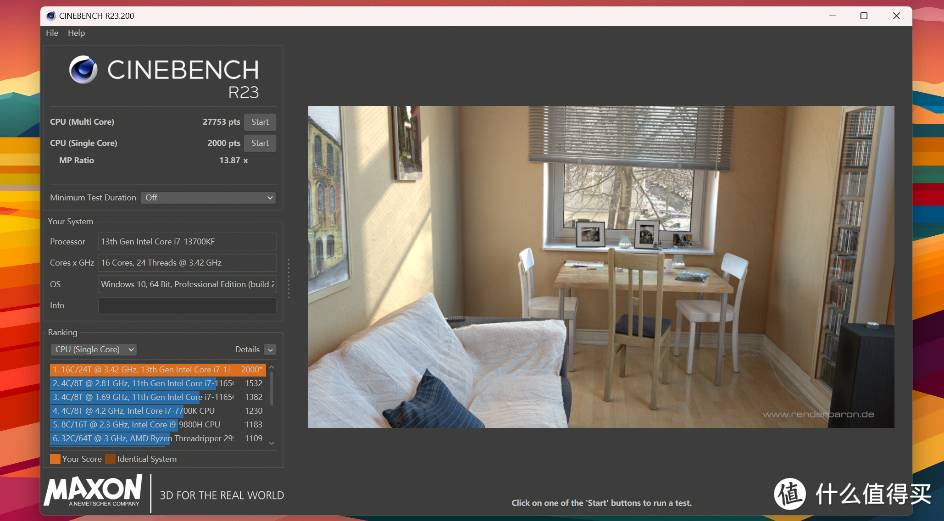Image resolution: width=944 pixels, height=521 pixels.
Task: Click the Cinebench logo sphere icon
Action: click(83, 70)
